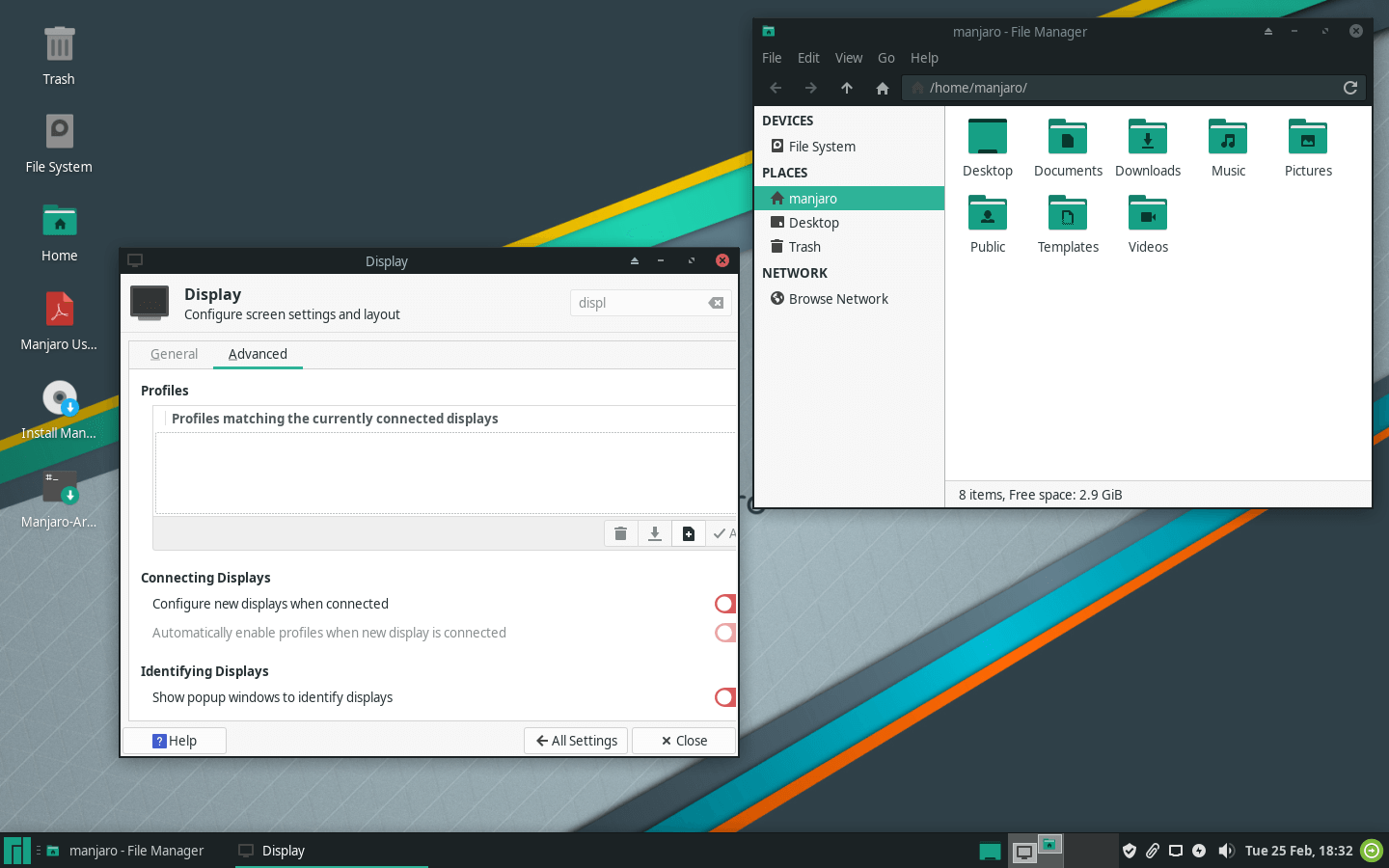Image resolution: width=1389 pixels, height=868 pixels.
Task: Click the Help button in Display
Action: (175, 741)
